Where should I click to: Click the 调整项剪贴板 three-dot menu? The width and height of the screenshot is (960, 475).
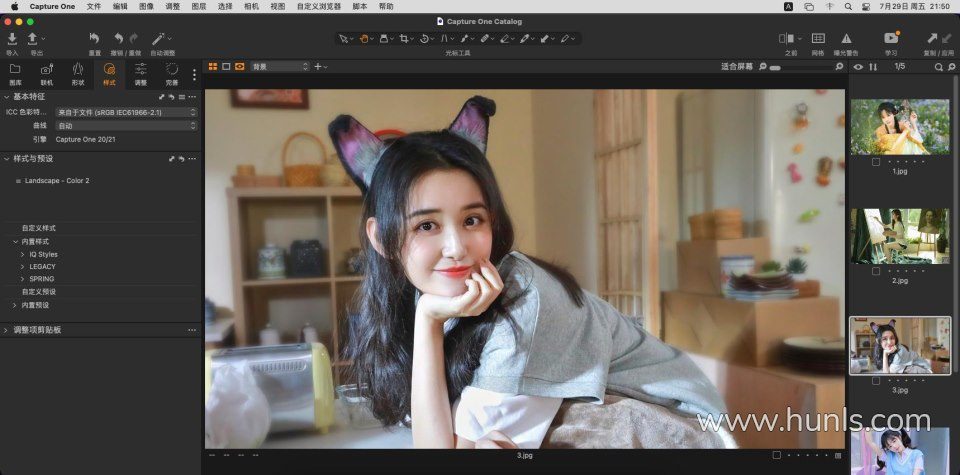click(192, 331)
